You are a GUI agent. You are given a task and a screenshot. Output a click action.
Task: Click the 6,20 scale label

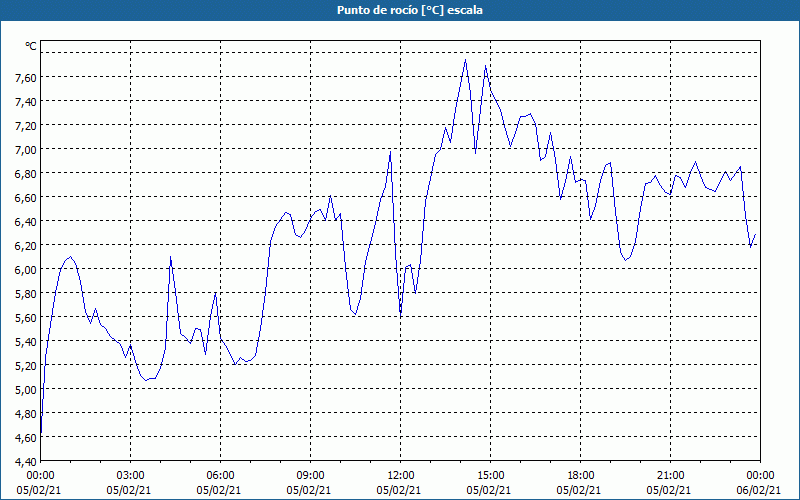[27, 245]
